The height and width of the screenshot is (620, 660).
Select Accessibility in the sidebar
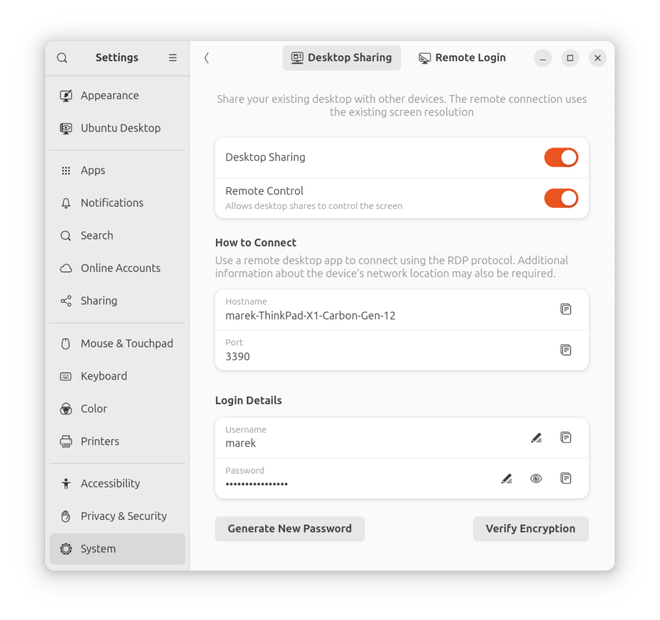click(117, 484)
